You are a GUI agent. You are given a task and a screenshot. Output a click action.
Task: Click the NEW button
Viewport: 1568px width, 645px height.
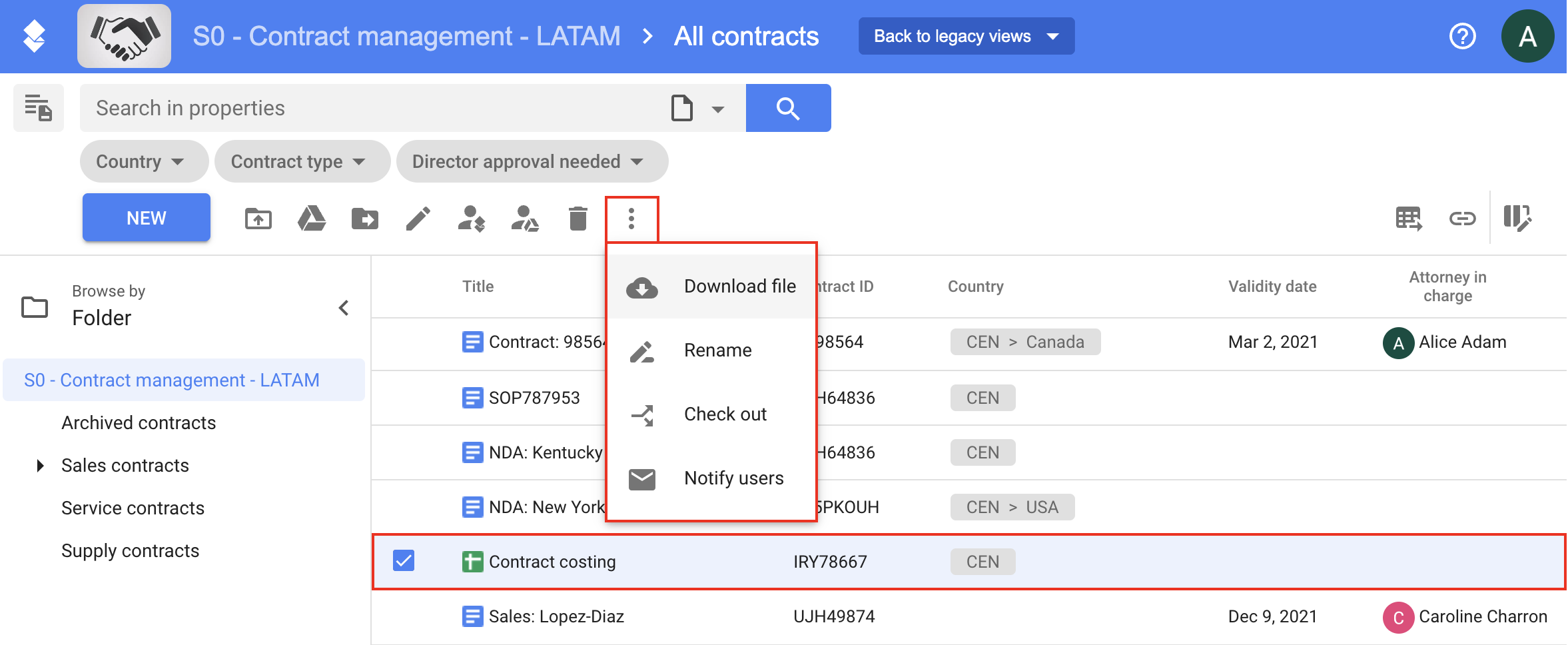pos(147,218)
